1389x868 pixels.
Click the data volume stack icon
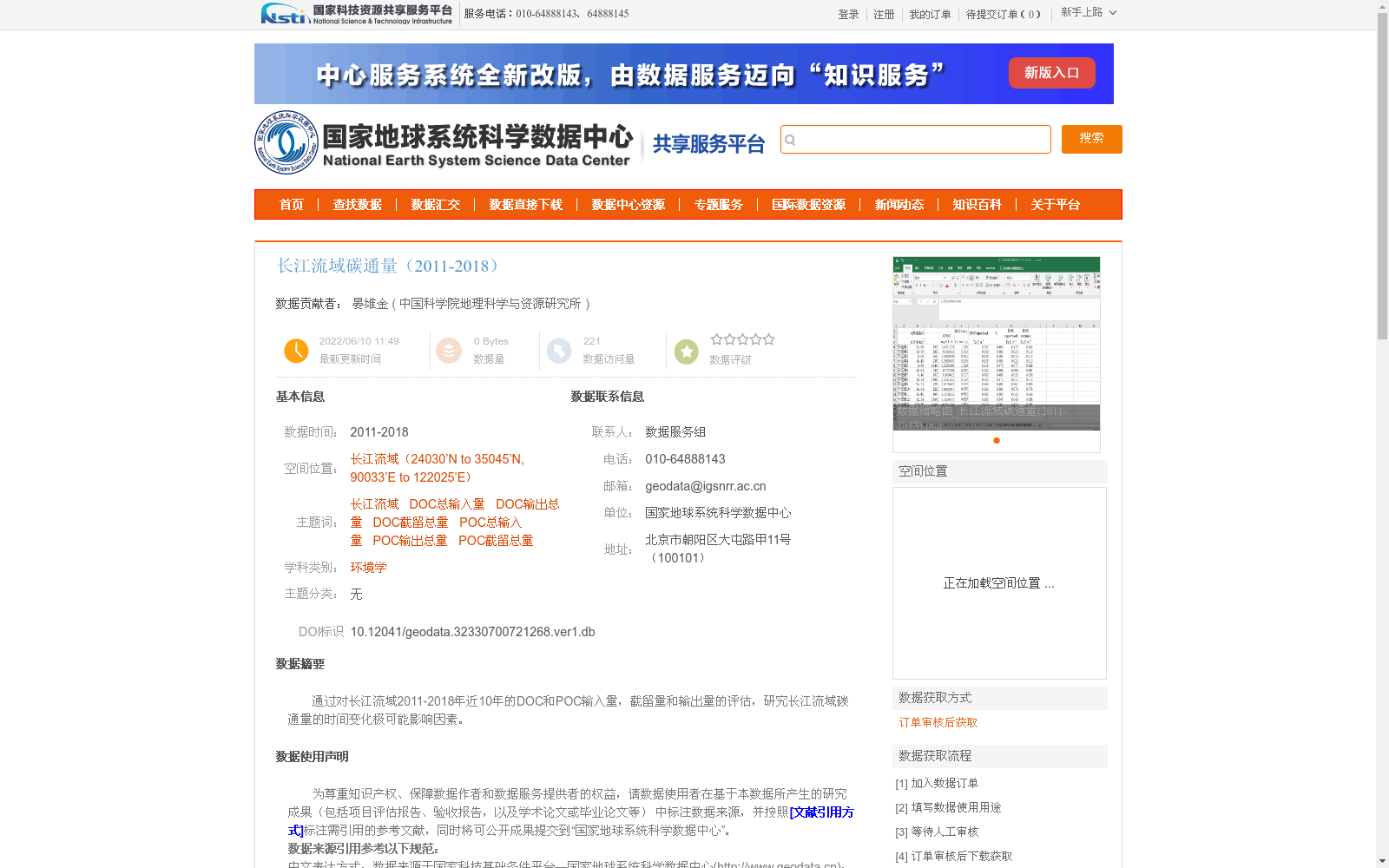point(449,351)
